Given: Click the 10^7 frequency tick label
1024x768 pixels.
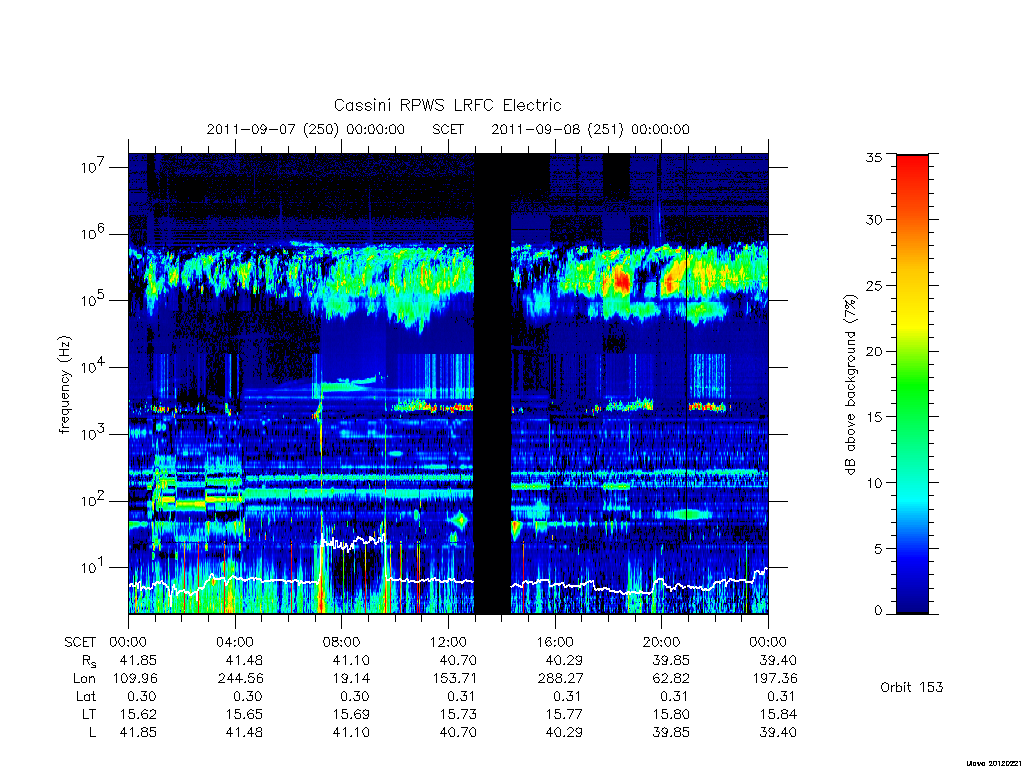Looking at the screenshot, I should coord(93,167).
